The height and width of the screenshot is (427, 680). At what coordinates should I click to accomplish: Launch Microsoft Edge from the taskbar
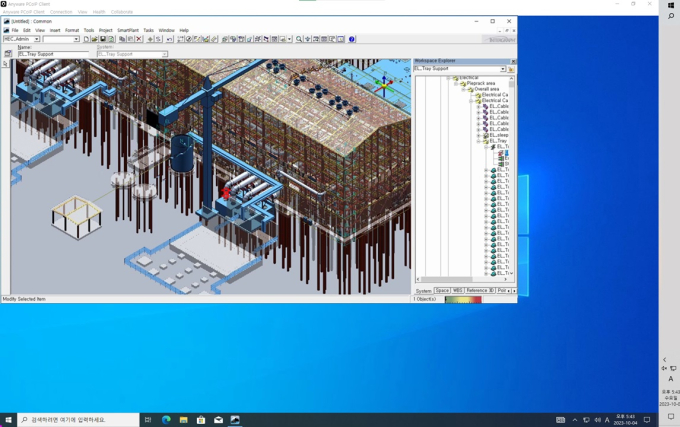pos(166,420)
